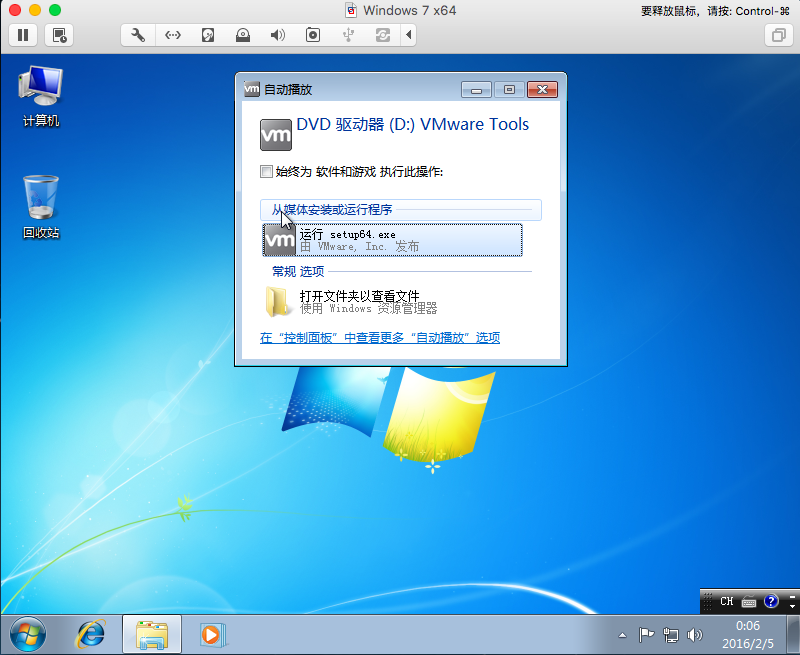Screen dimensions: 800x655
Task: Minimize the language bar
Action: pyautogui.click(x=792, y=596)
